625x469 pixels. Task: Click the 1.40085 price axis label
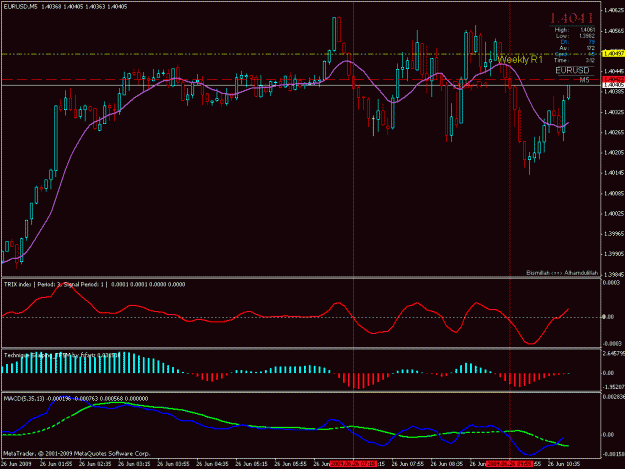click(614, 193)
